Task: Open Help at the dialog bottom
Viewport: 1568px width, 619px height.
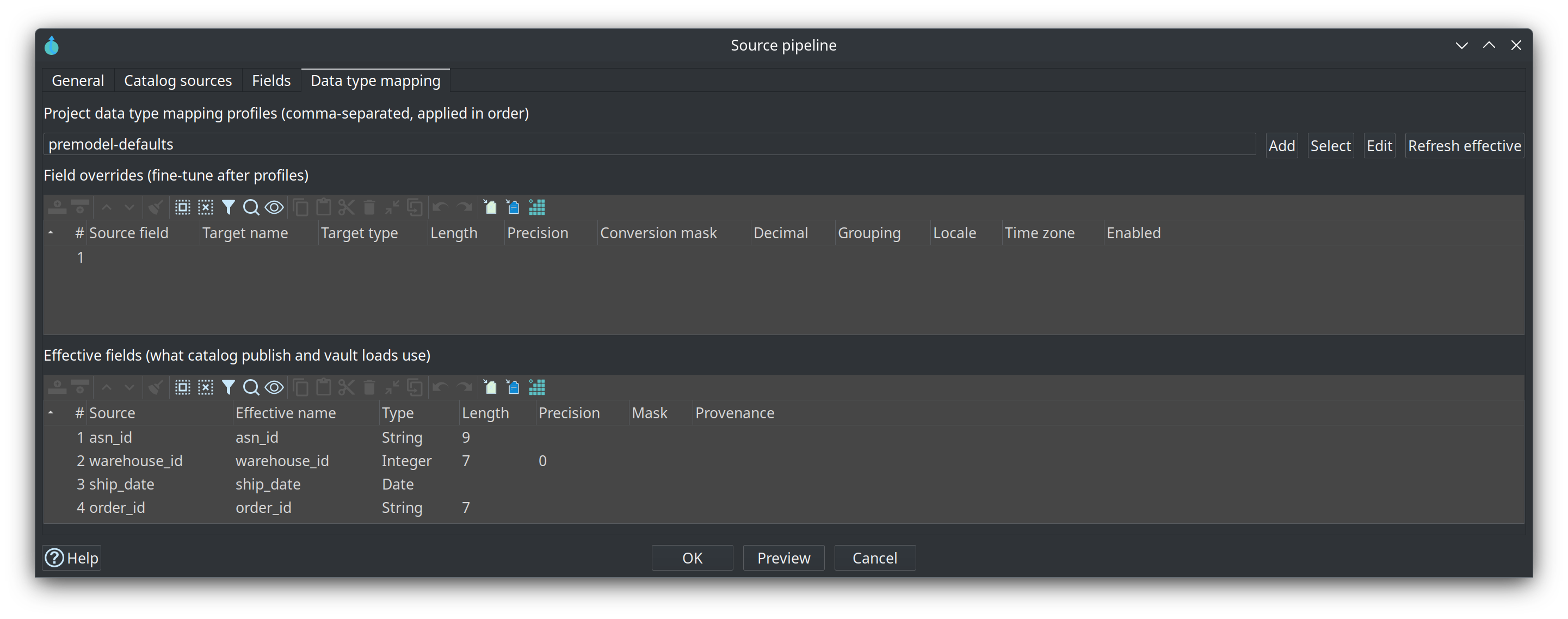Action: (x=72, y=558)
